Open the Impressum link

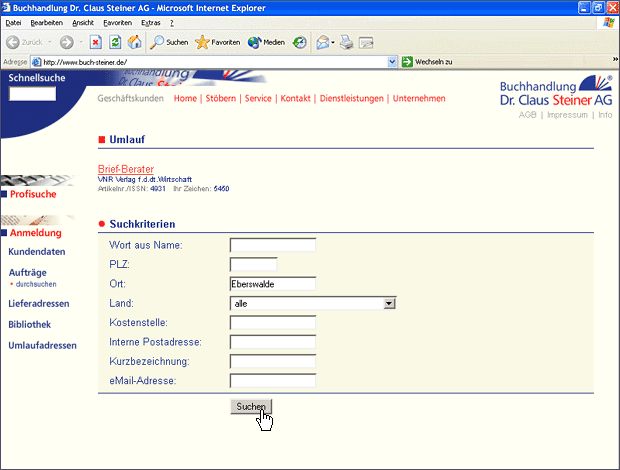point(567,115)
